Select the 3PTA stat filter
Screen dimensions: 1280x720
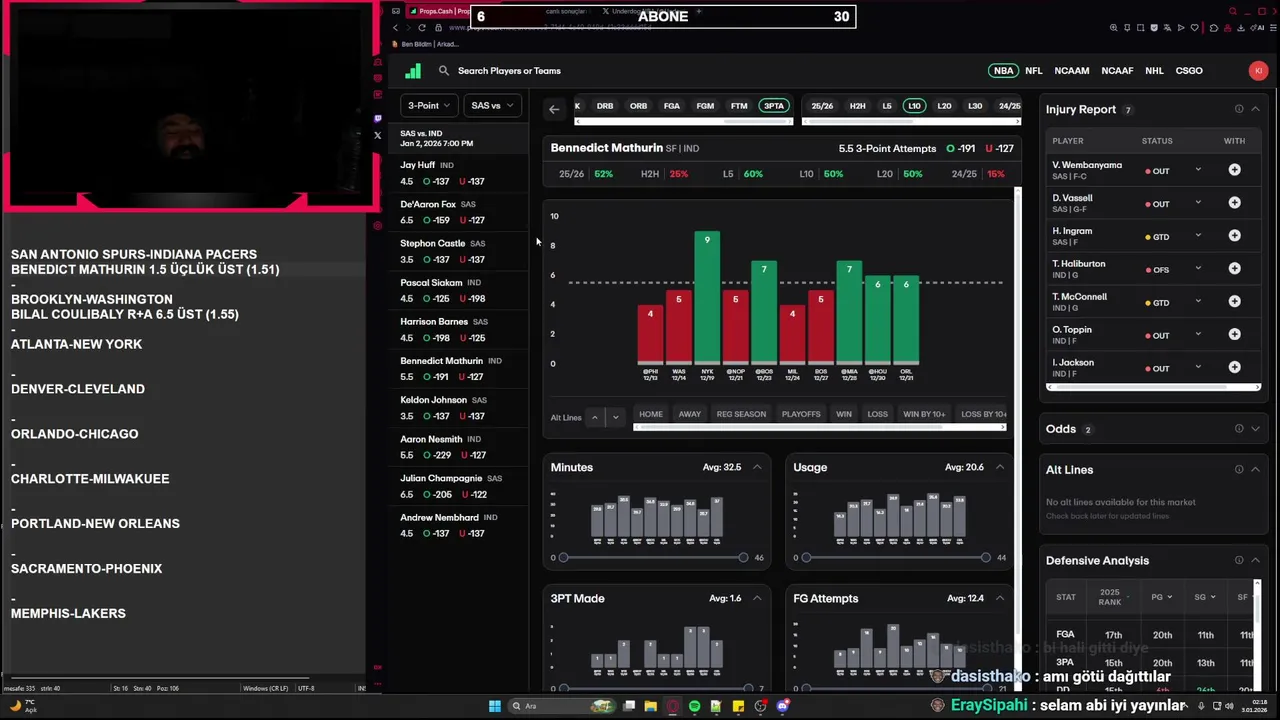pos(773,106)
